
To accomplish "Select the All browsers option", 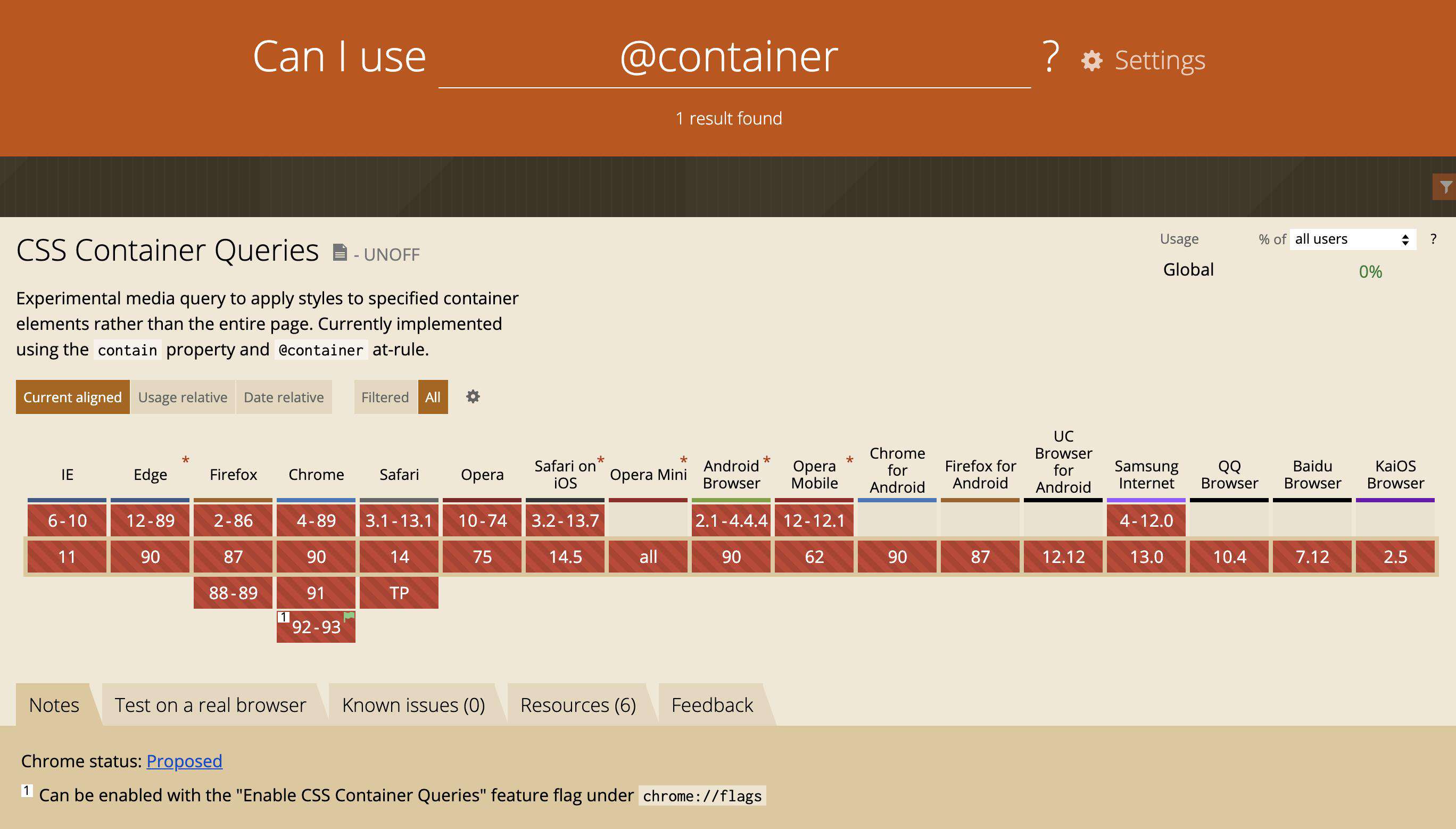I will coord(433,397).
